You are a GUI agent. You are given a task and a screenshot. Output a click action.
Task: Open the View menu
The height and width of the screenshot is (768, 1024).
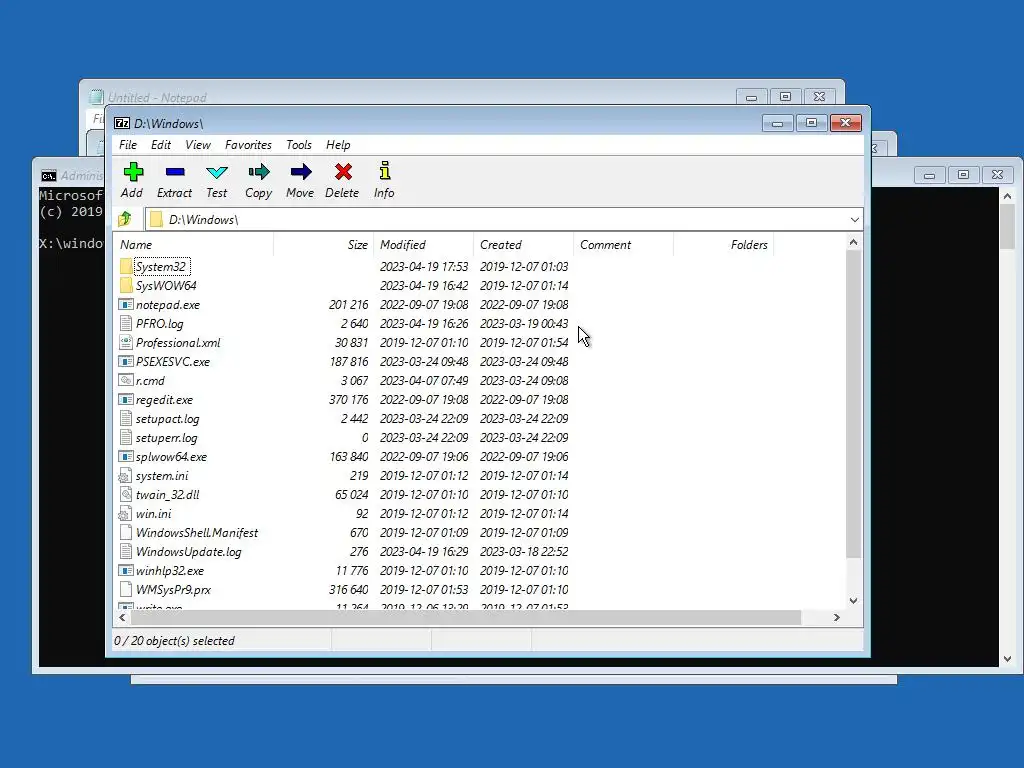pyautogui.click(x=198, y=145)
